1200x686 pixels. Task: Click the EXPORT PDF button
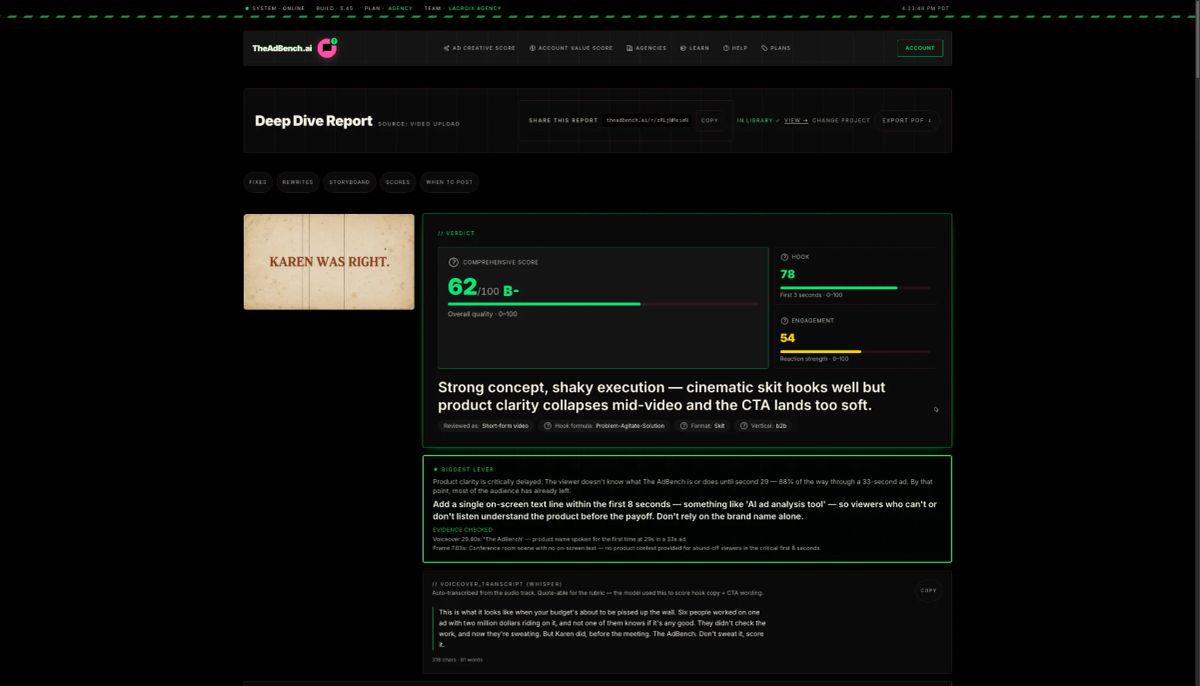(x=906, y=121)
